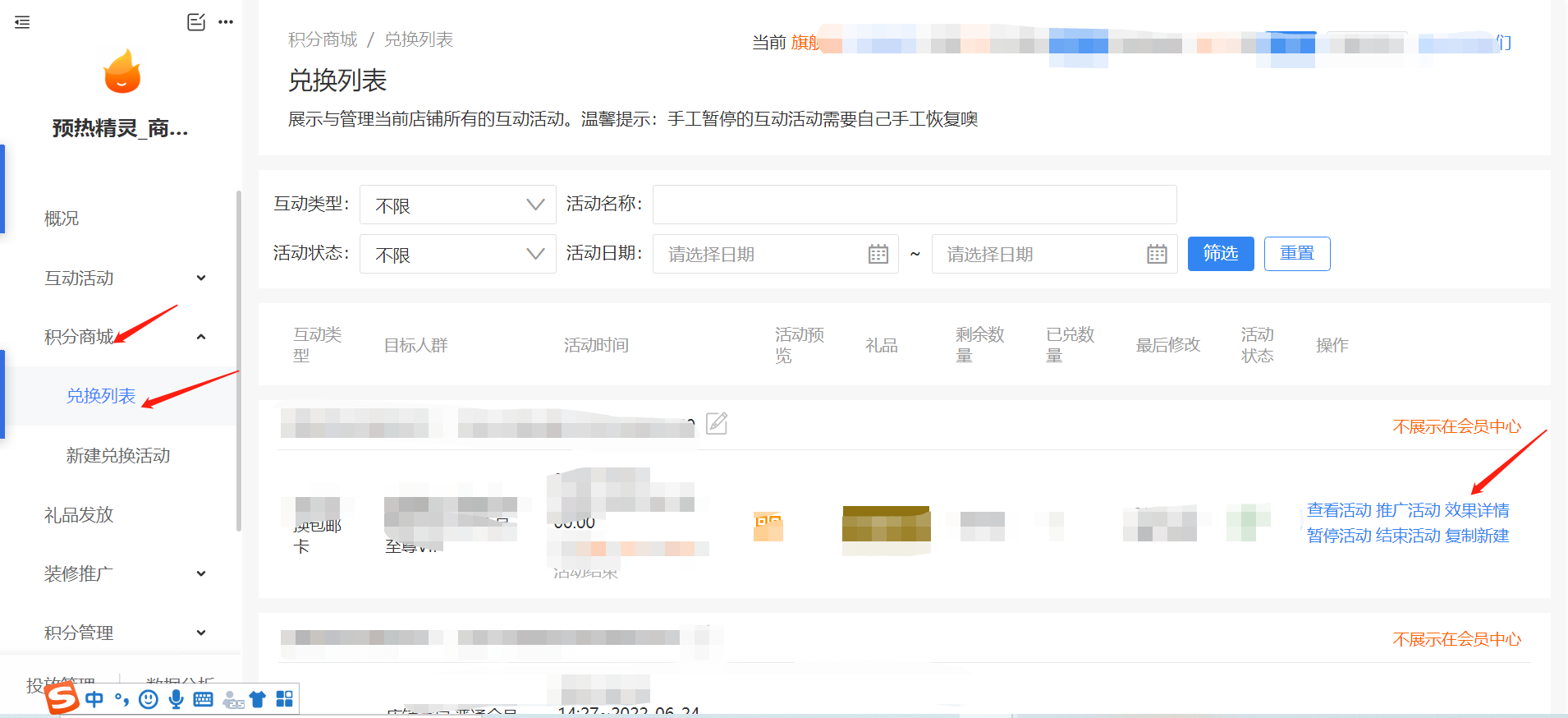1568x718 pixels.
Task: Select 兑换列表 submenu item
Action: [101, 396]
